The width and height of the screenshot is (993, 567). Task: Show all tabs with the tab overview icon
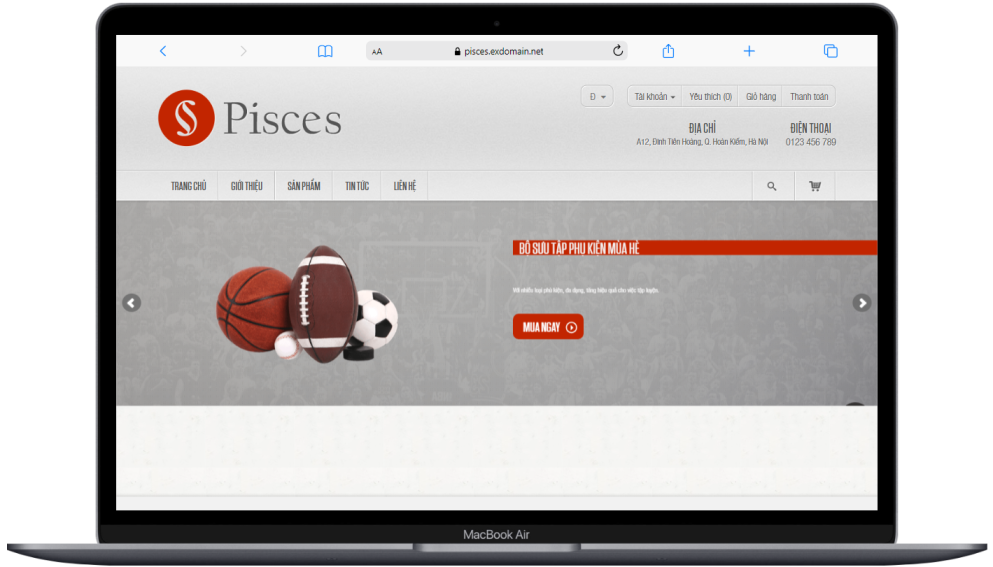830,51
